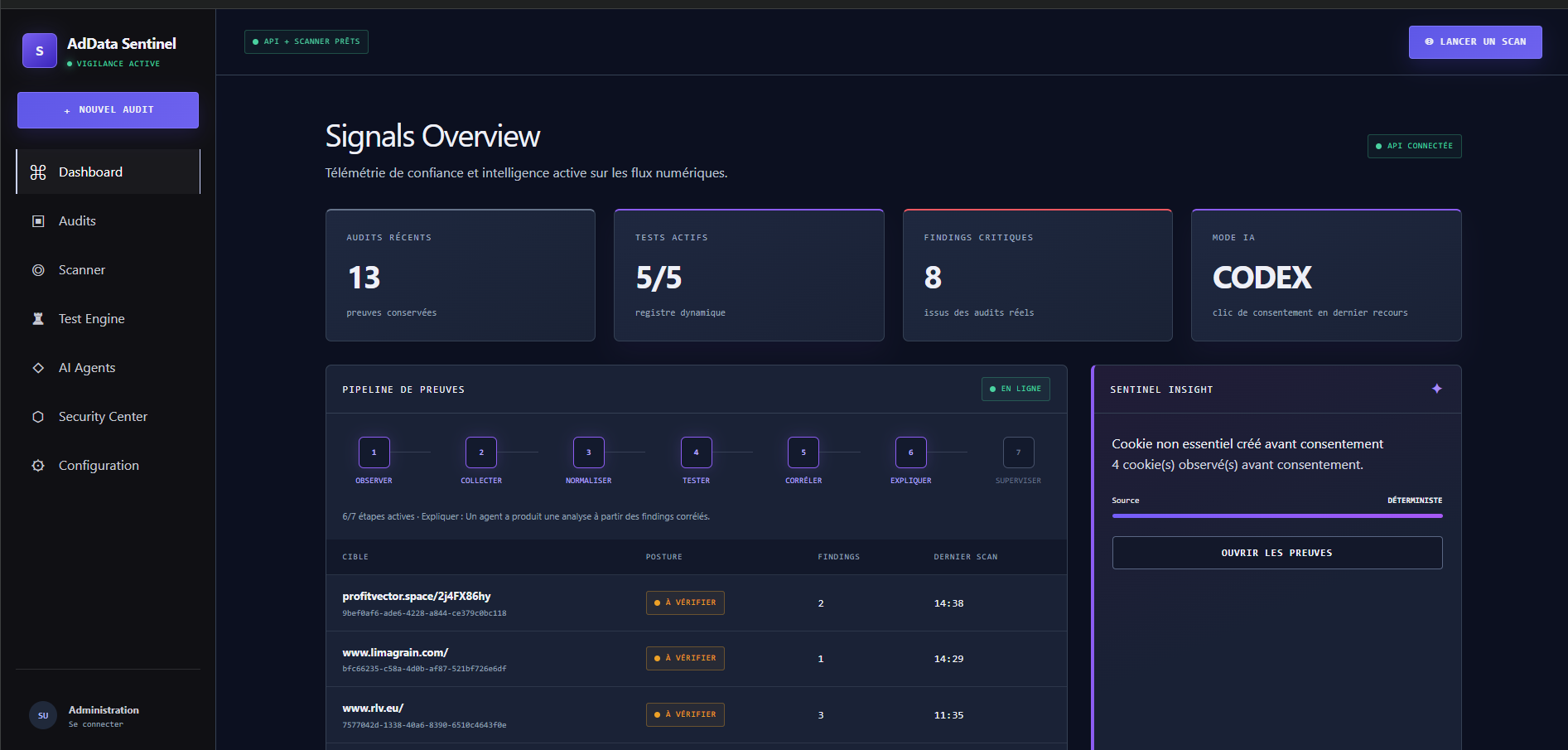Click the 14:29 scan time
The width and height of the screenshot is (1568, 750).
click(x=949, y=659)
